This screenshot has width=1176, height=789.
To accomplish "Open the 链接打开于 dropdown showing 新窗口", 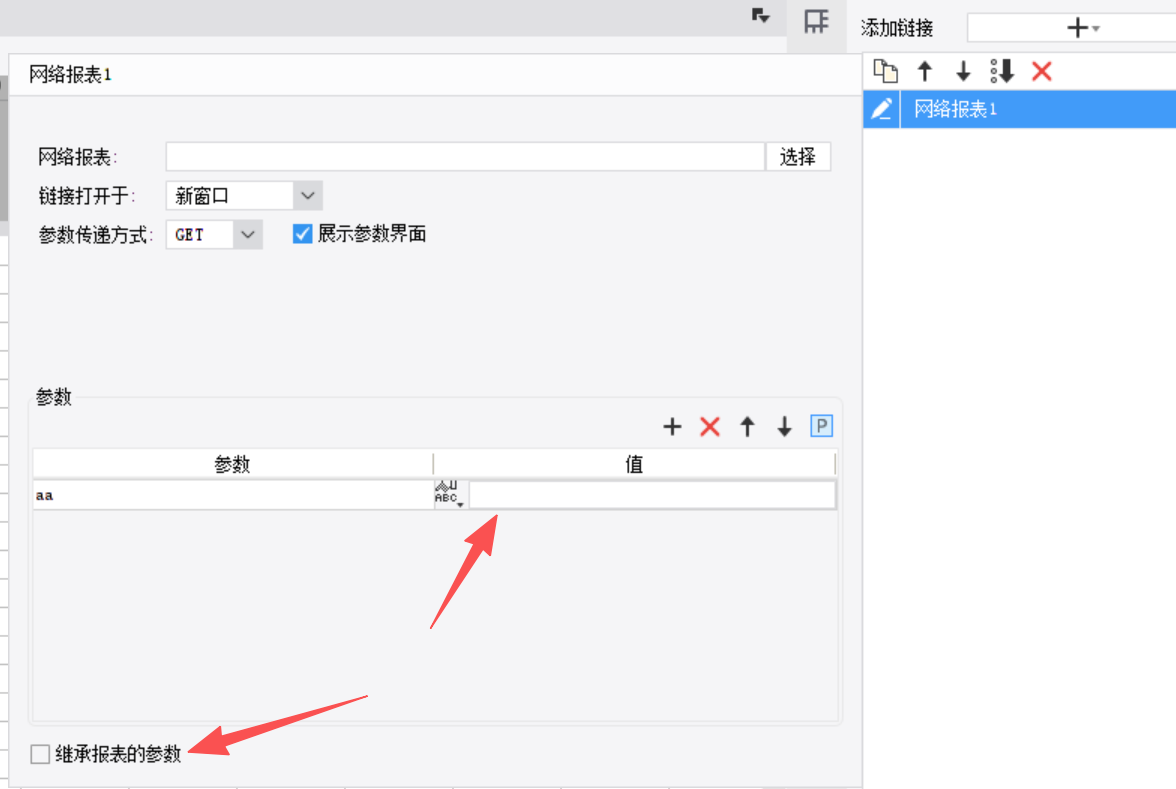I will (308, 195).
